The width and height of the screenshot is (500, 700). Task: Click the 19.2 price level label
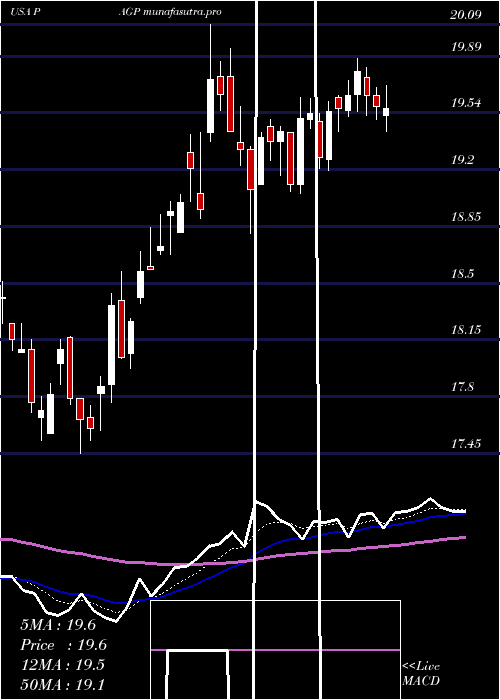(x=462, y=160)
